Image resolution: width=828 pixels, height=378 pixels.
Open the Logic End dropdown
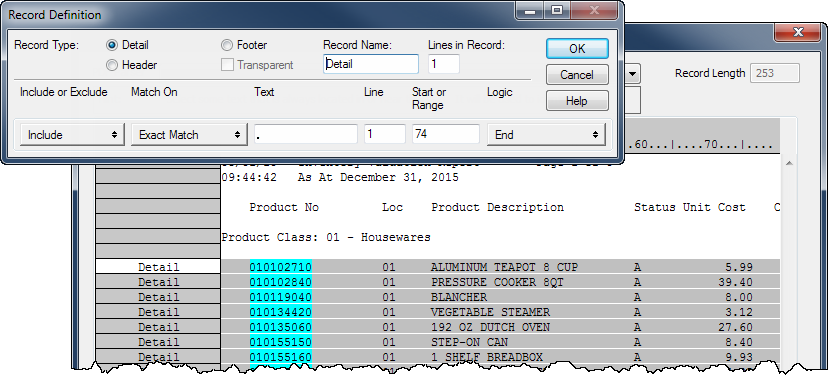[546, 135]
